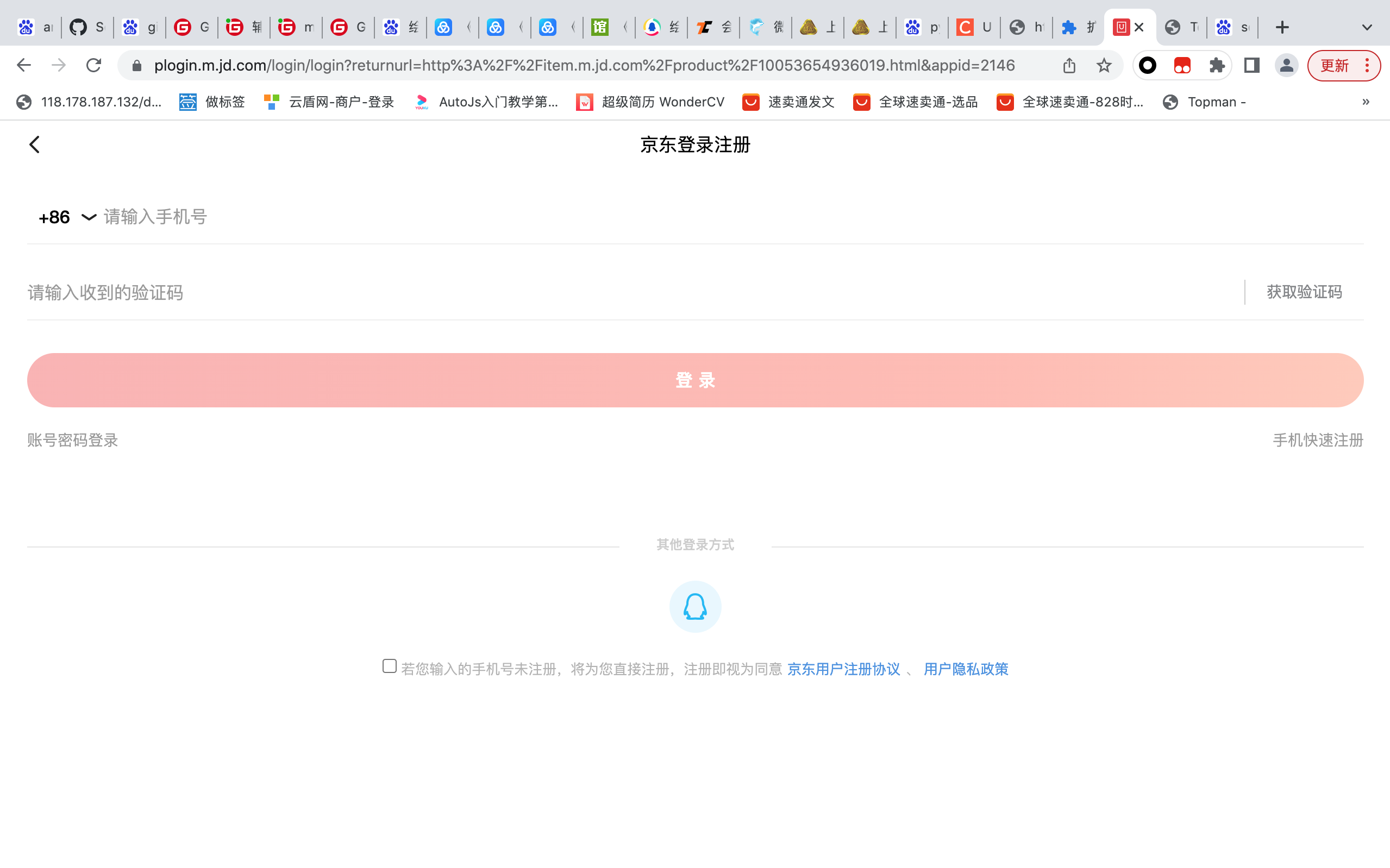The image size is (1390, 868).
Task: Toggle the browser side panel icon
Action: pos(1251,65)
